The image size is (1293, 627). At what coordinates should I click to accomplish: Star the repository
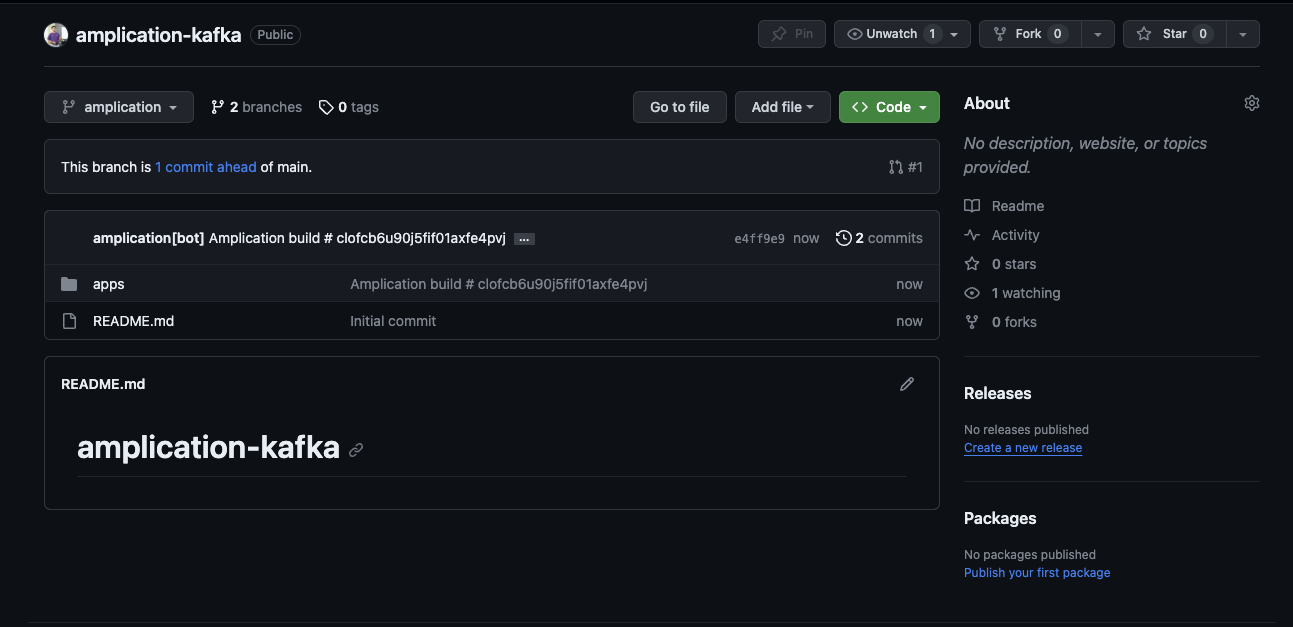coord(1174,34)
